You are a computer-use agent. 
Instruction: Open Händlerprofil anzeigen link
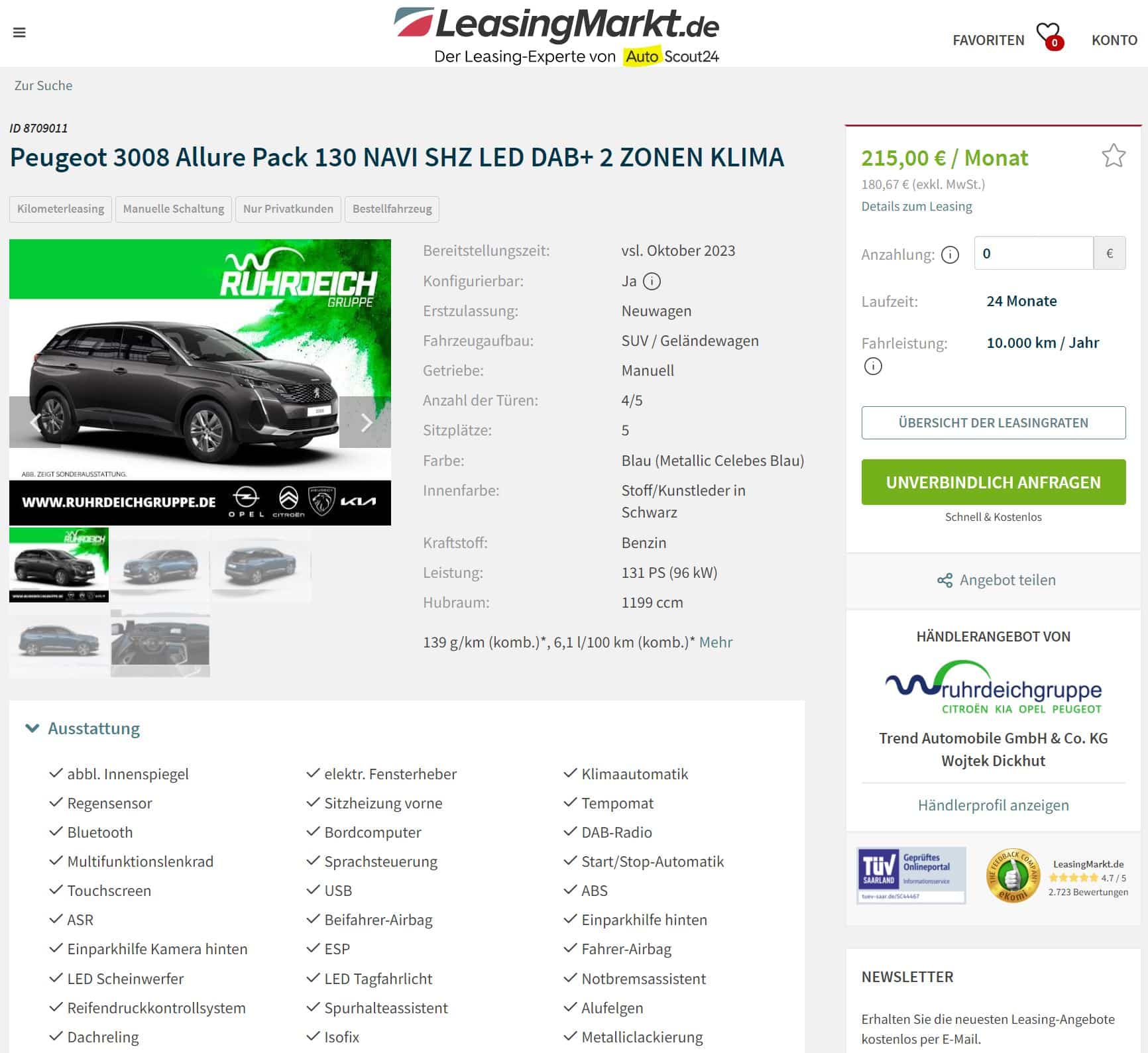993,805
